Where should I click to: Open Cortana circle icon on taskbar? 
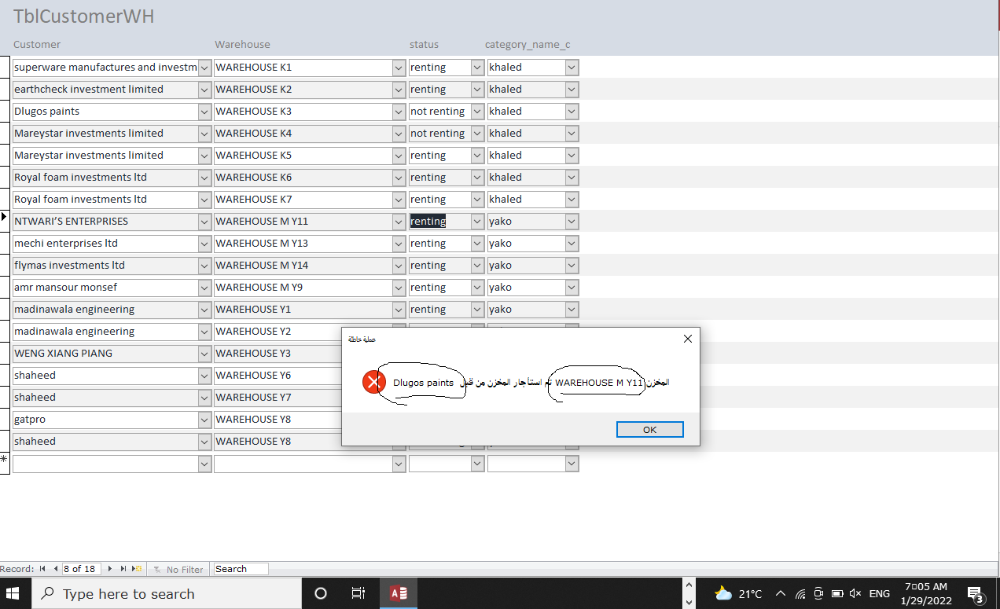(321, 594)
